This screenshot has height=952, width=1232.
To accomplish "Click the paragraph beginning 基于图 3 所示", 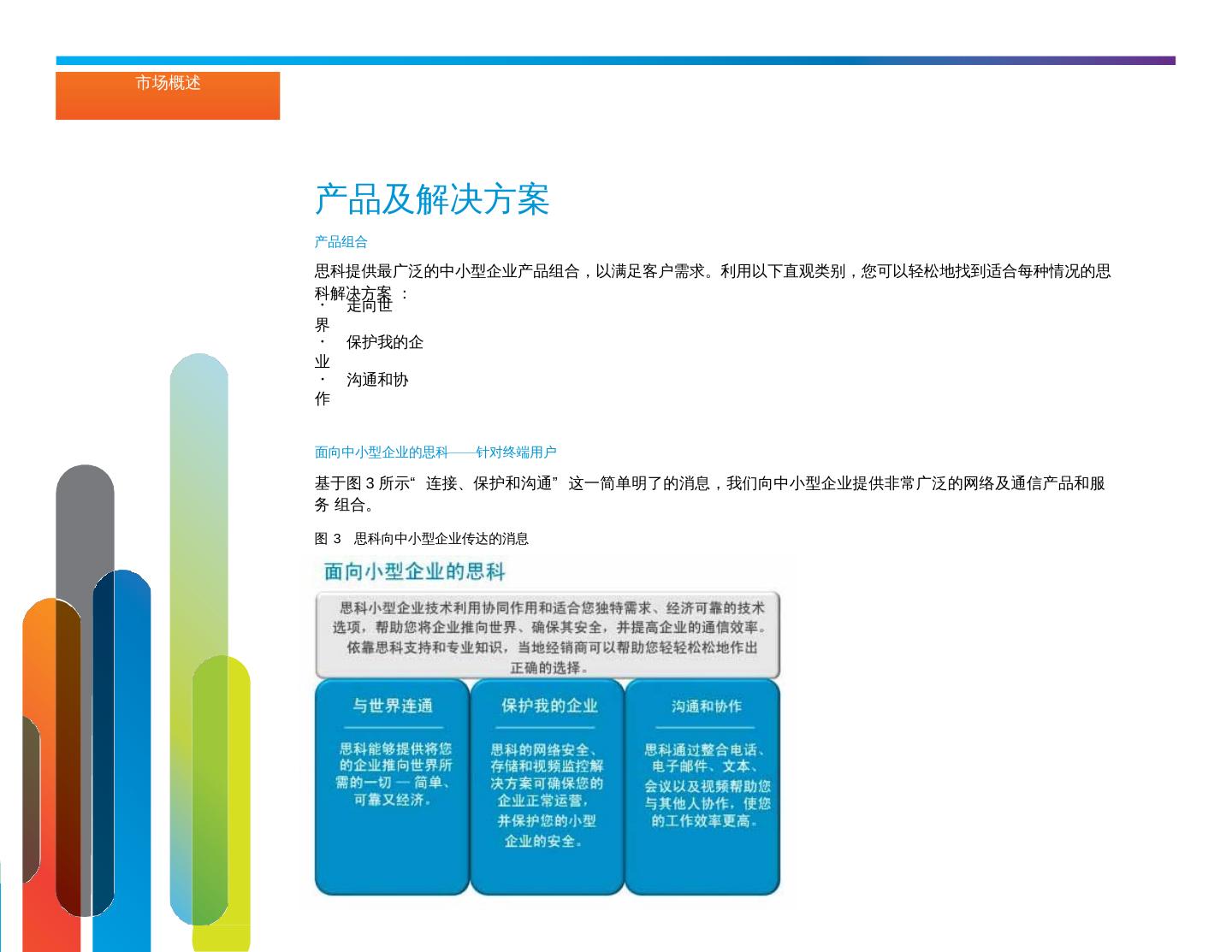I will point(710,494).
